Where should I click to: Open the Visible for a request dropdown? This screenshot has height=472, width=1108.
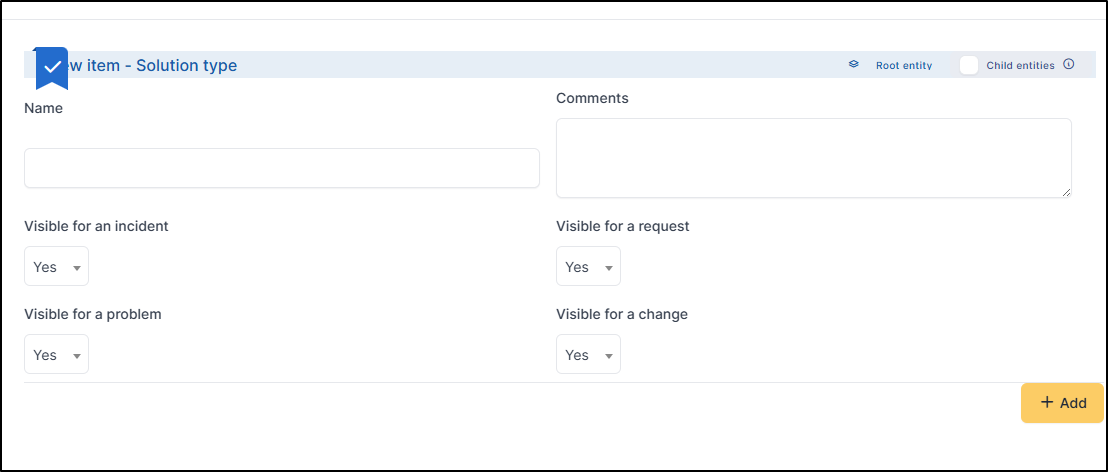tap(588, 267)
